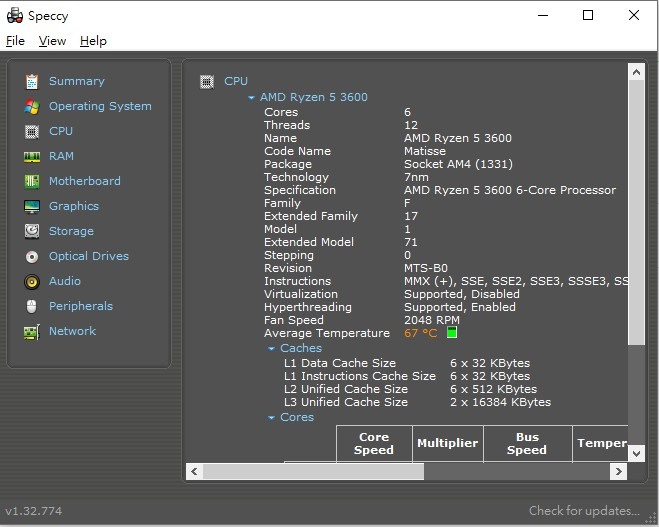The height and width of the screenshot is (527, 659).
Task: Click the Optical Drives disc icon
Action: tap(32, 256)
